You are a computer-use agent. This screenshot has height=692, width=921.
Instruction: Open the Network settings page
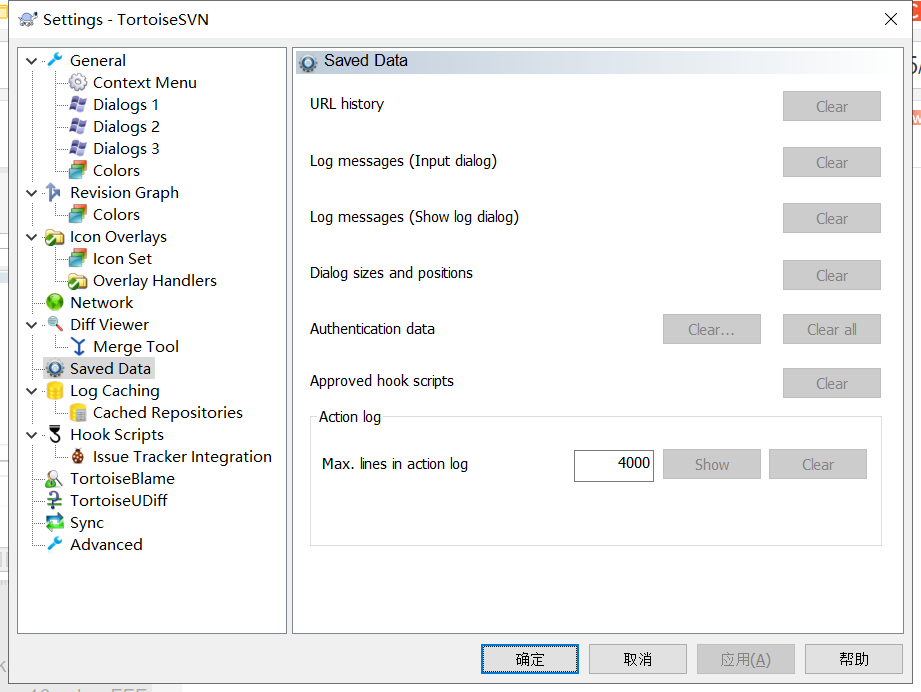point(102,303)
